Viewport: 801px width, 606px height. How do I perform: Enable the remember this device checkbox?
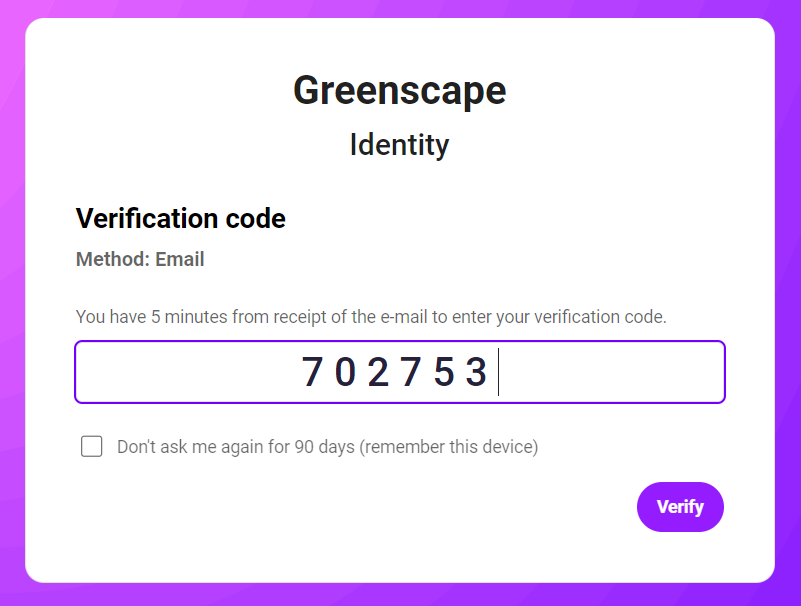coord(92,446)
